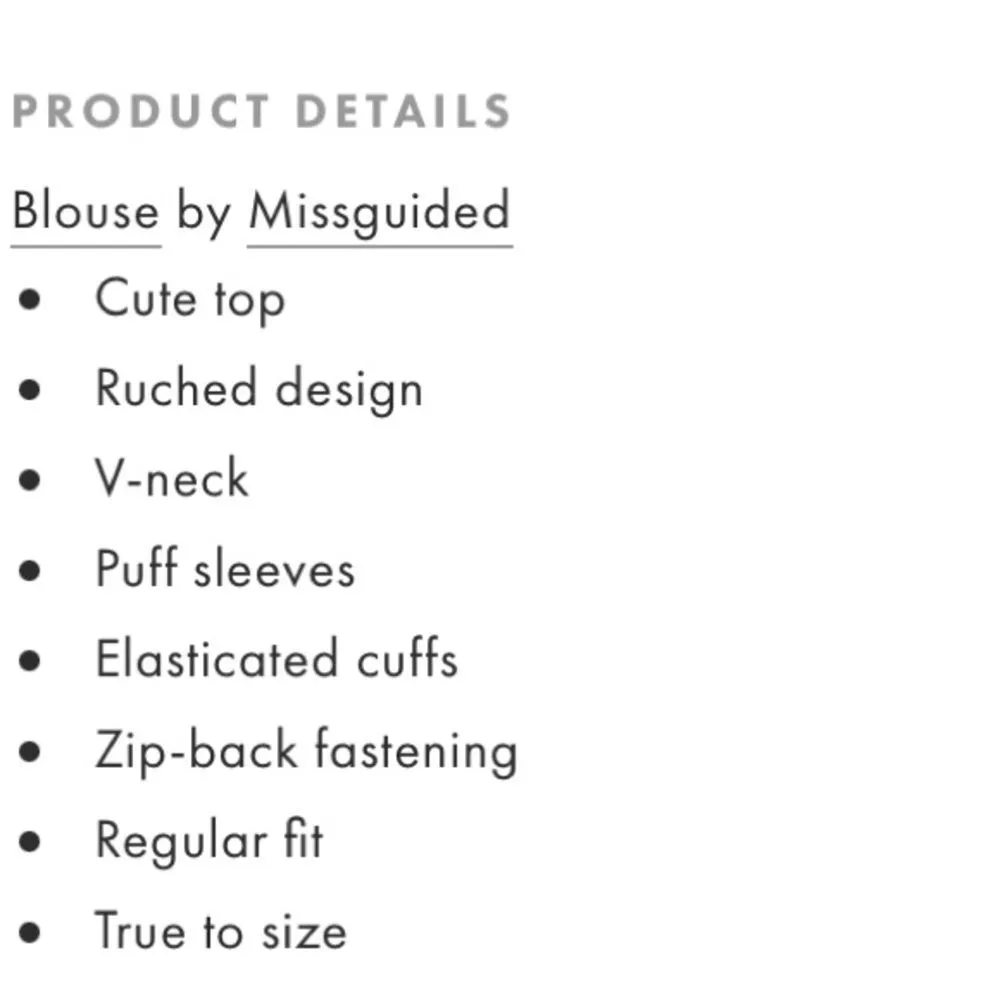
Task: Click the bullet next to "Ruched design"
Action: [x=31, y=390]
